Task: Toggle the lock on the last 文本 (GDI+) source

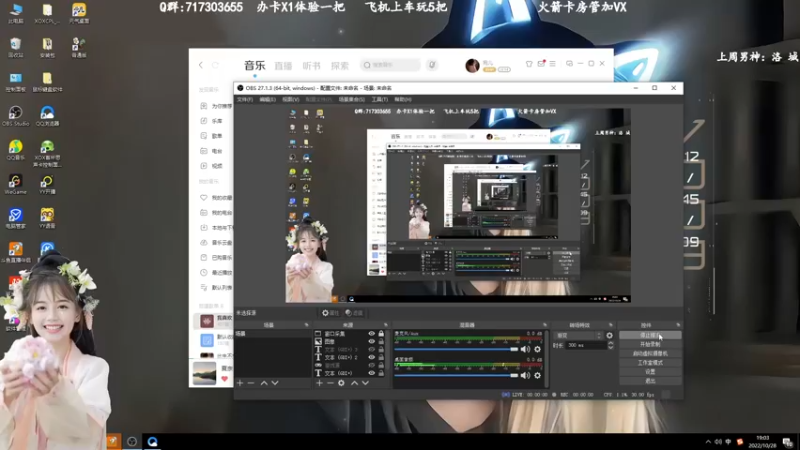Action: click(x=381, y=373)
